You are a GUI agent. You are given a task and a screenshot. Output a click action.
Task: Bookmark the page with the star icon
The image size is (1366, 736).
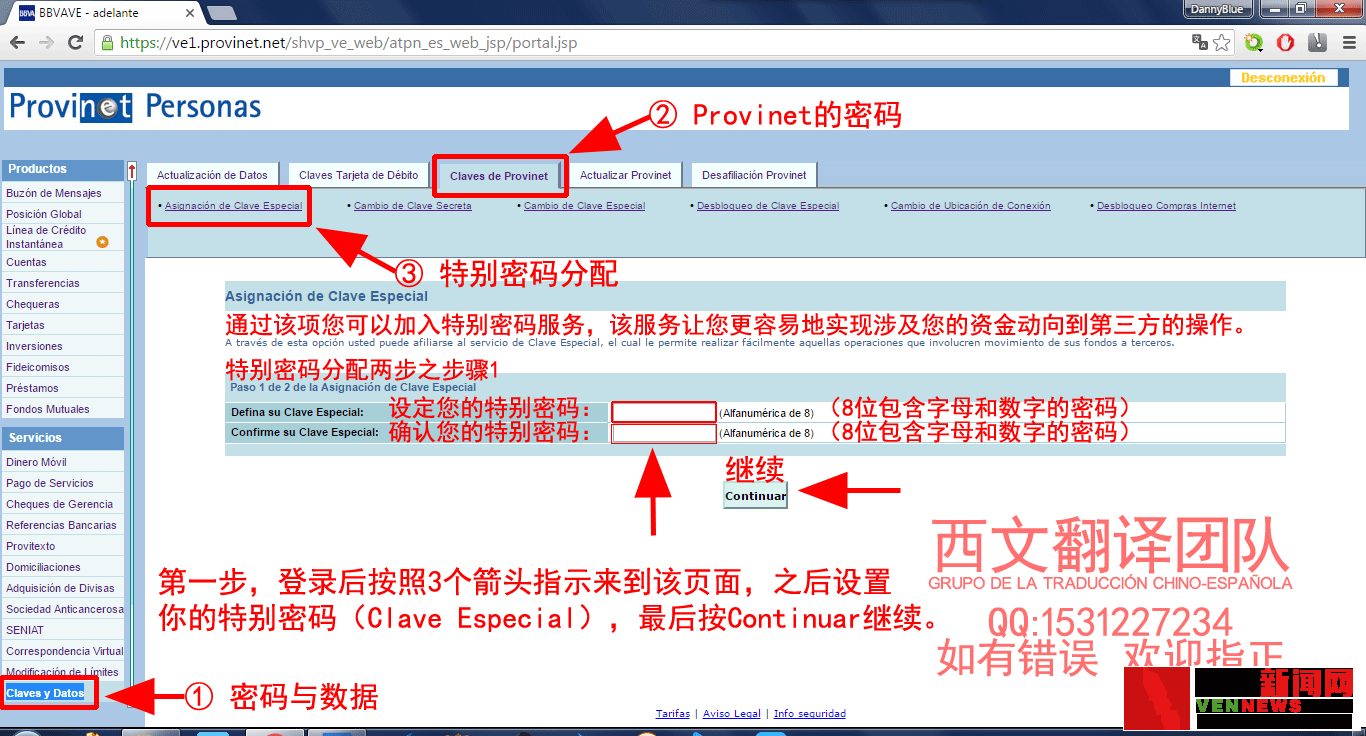1222,42
